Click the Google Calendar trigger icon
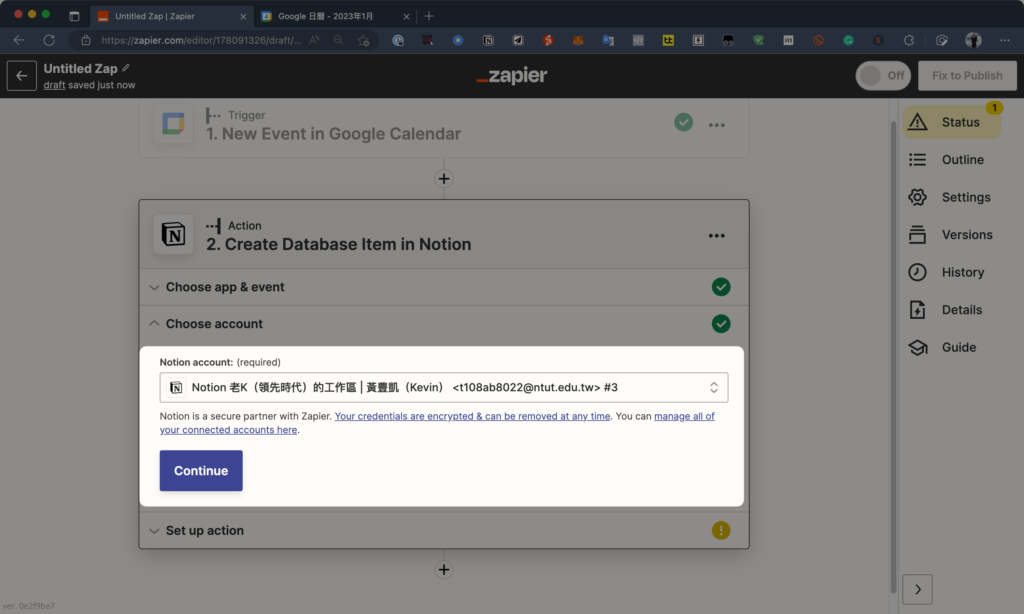This screenshot has width=1024, height=614. click(174, 123)
